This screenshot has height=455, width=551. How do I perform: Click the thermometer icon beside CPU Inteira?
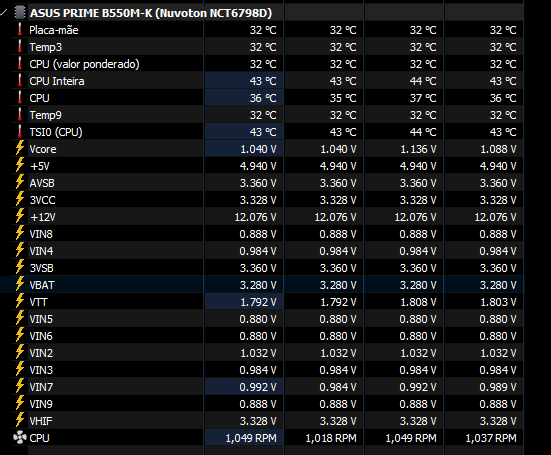pyautogui.click(x=20, y=81)
